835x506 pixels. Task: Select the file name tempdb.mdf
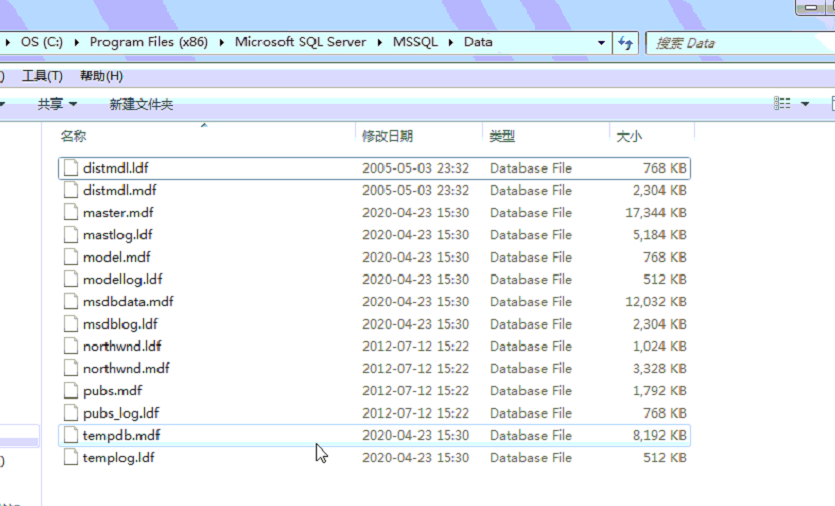[x=121, y=436]
